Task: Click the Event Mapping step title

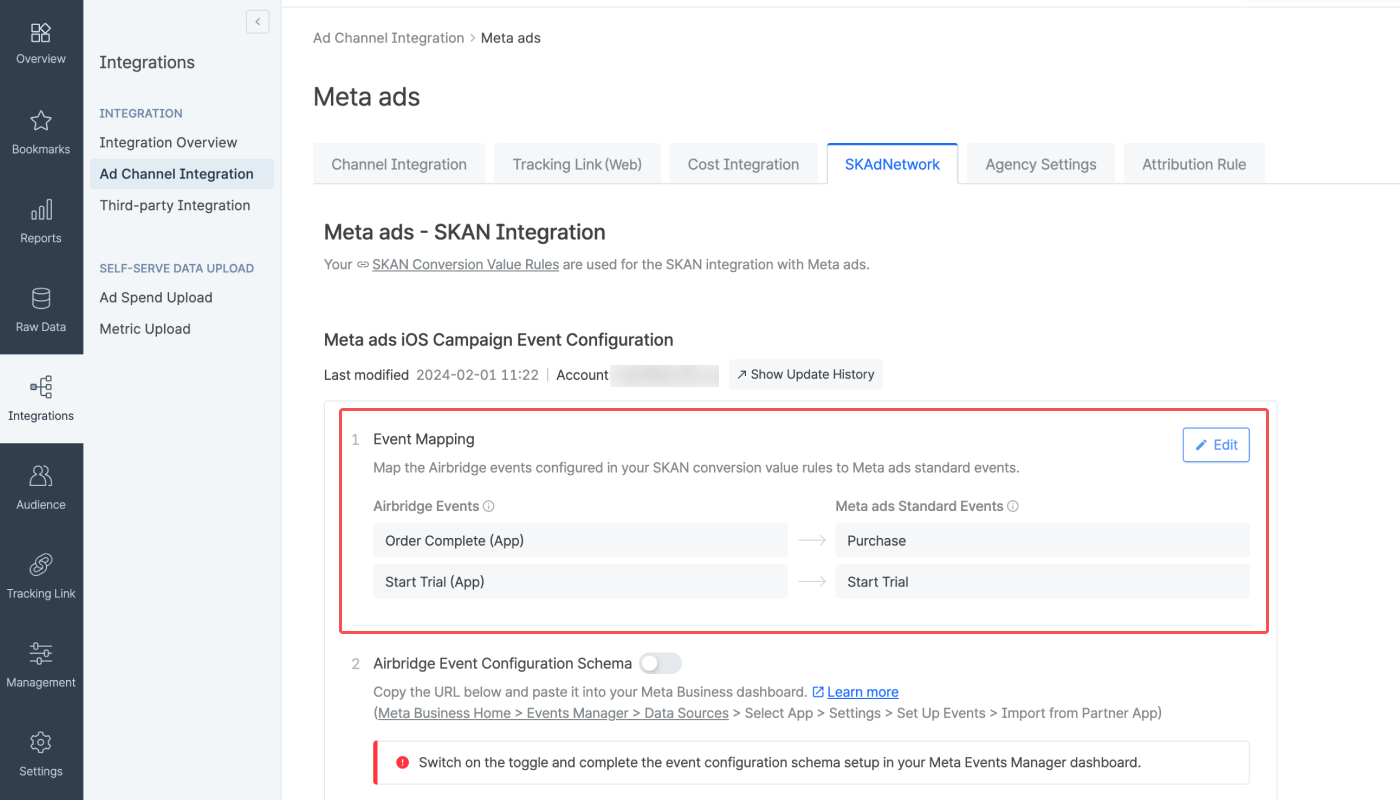Action: [x=424, y=439]
